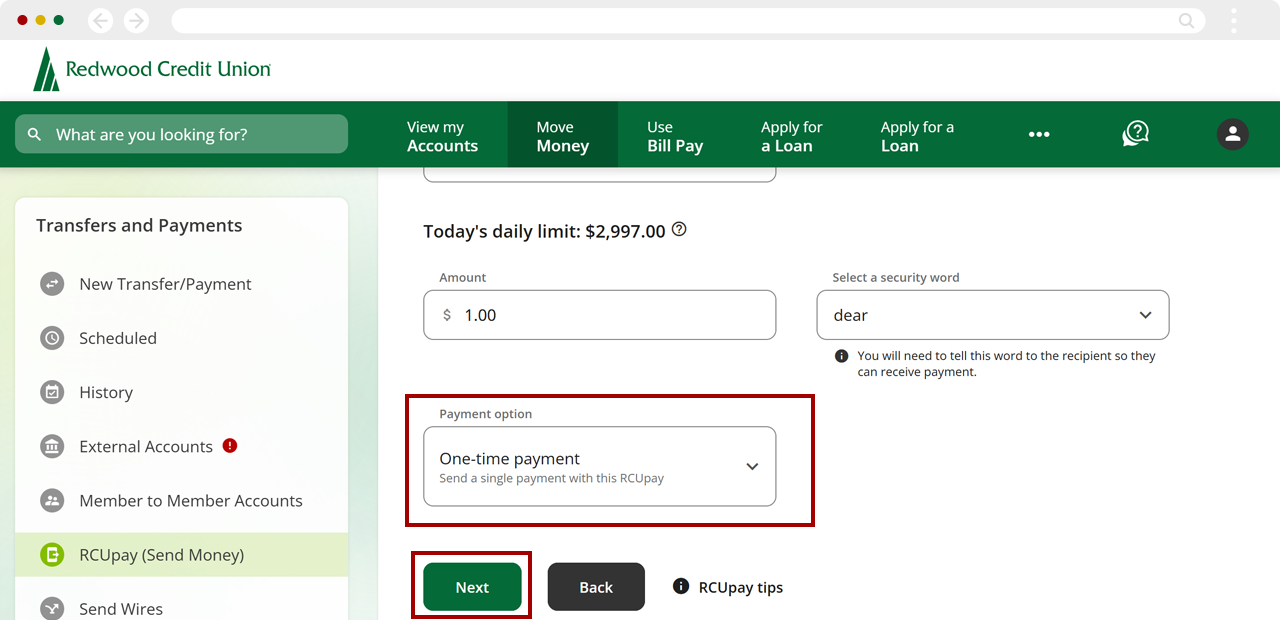Click the Redwood Credit Union logo
Screen dimensions: 1280x620
[x=152, y=69]
